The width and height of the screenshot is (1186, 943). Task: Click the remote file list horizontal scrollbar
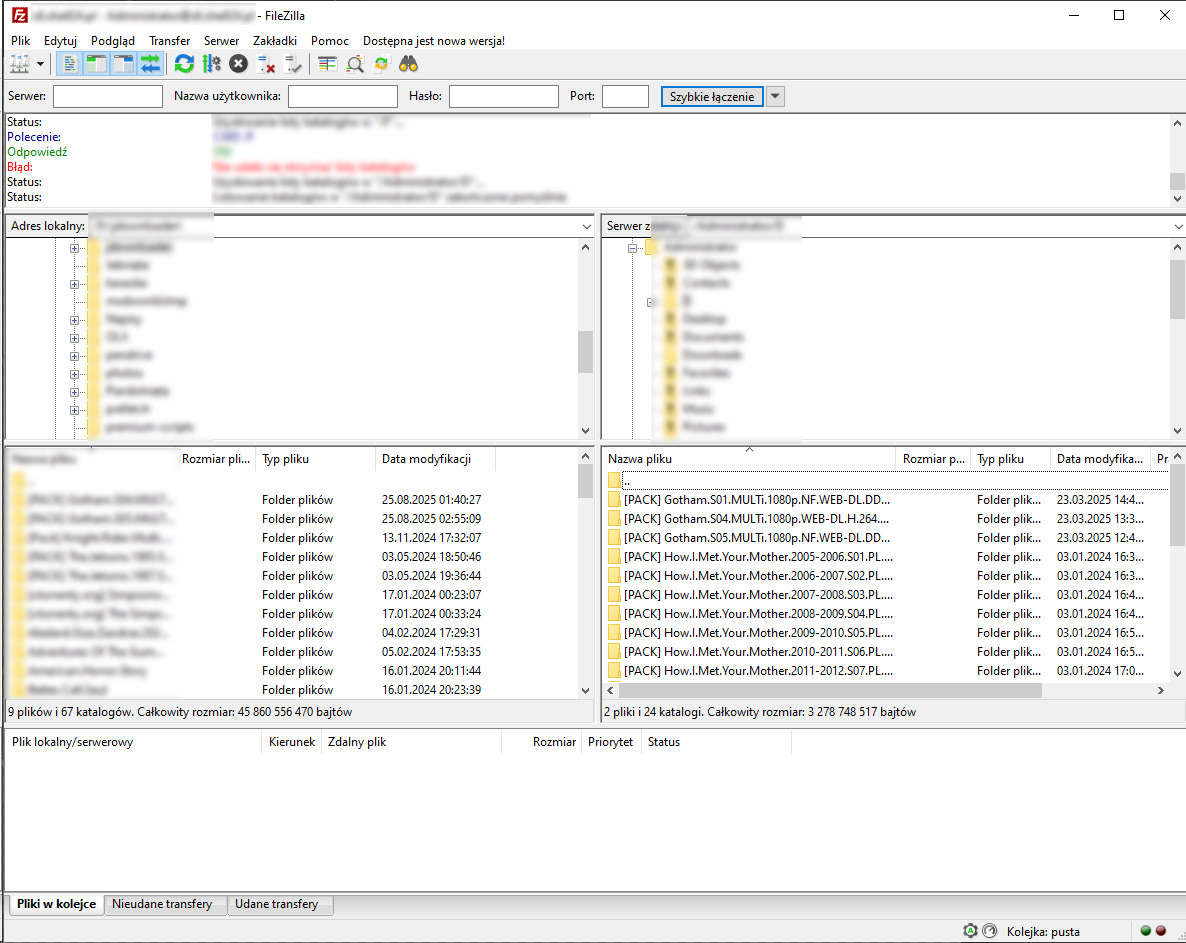click(830, 690)
